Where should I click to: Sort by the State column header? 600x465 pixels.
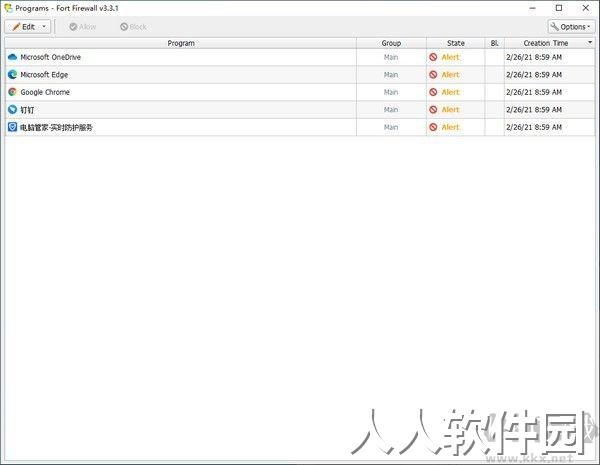pos(455,43)
